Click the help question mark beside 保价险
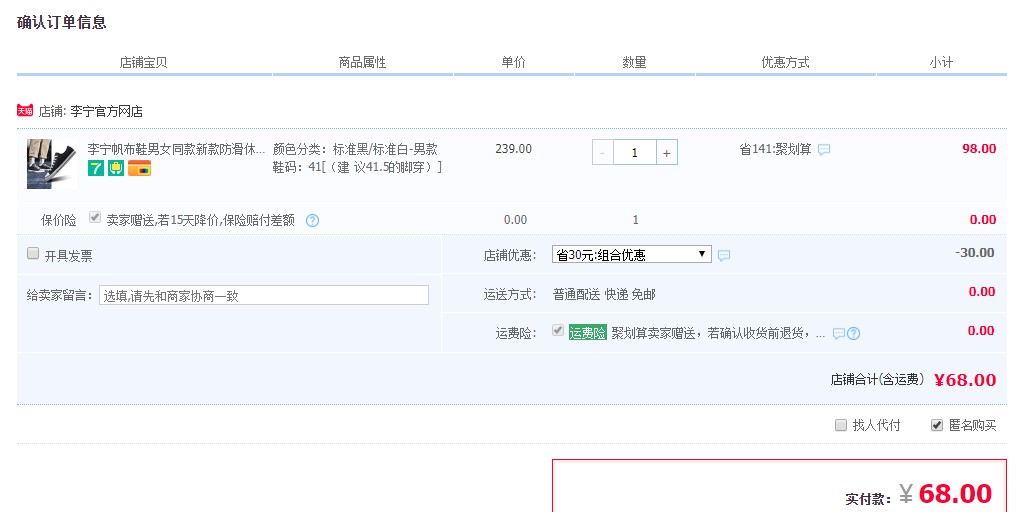 (313, 220)
